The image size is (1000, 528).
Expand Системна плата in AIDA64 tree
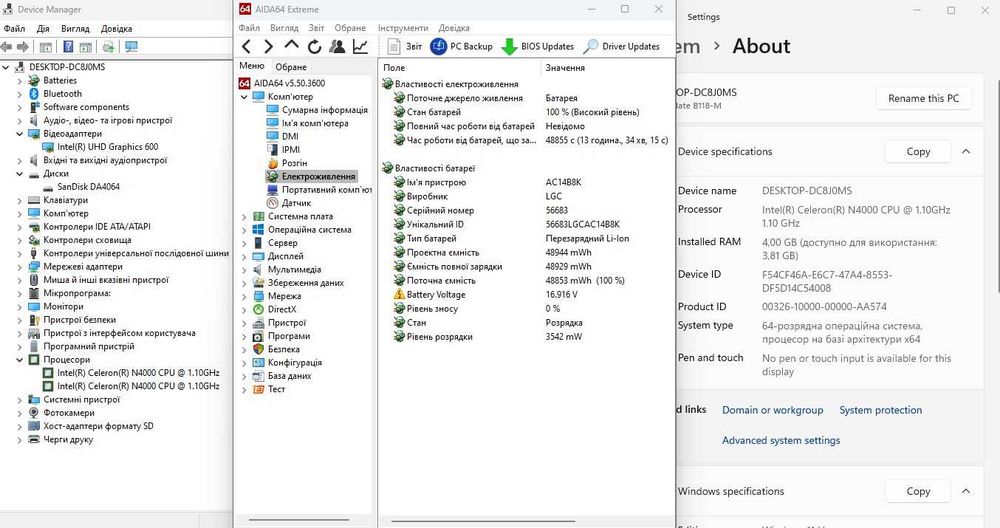(244, 217)
